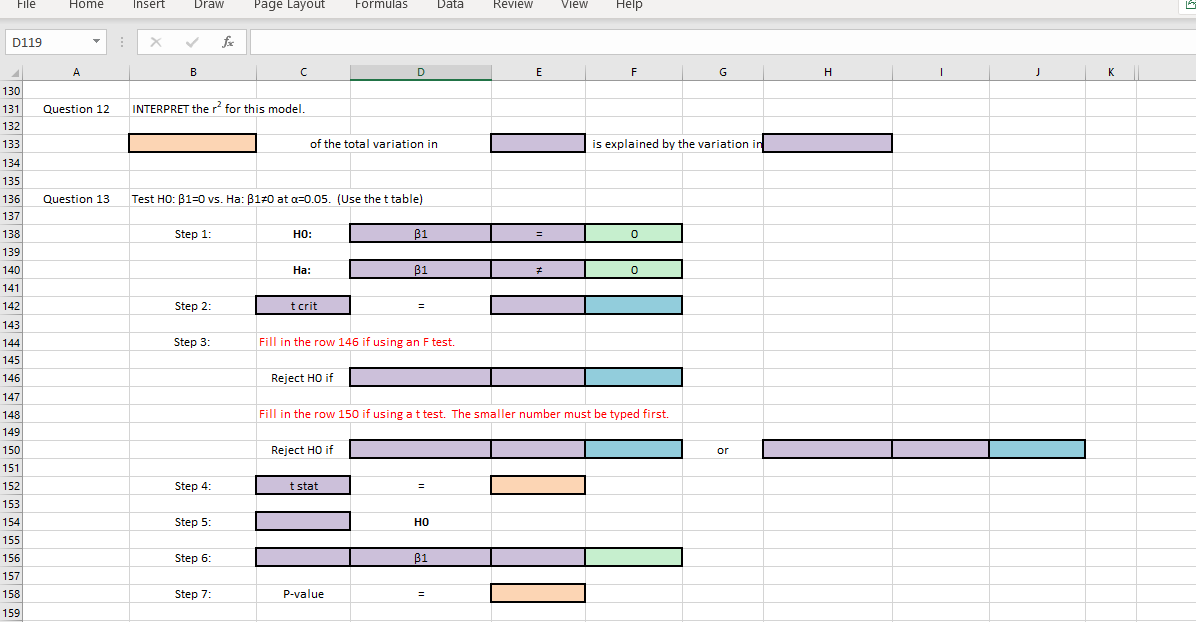
Task: Select the orange cell next to Question 12
Action: [192, 143]
